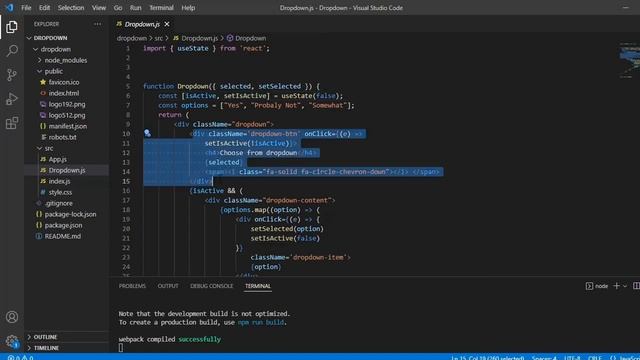Image resolution: width=640 pixels, height=360 pixels.
Task: Open index.js file
Action: coord(59,181)
